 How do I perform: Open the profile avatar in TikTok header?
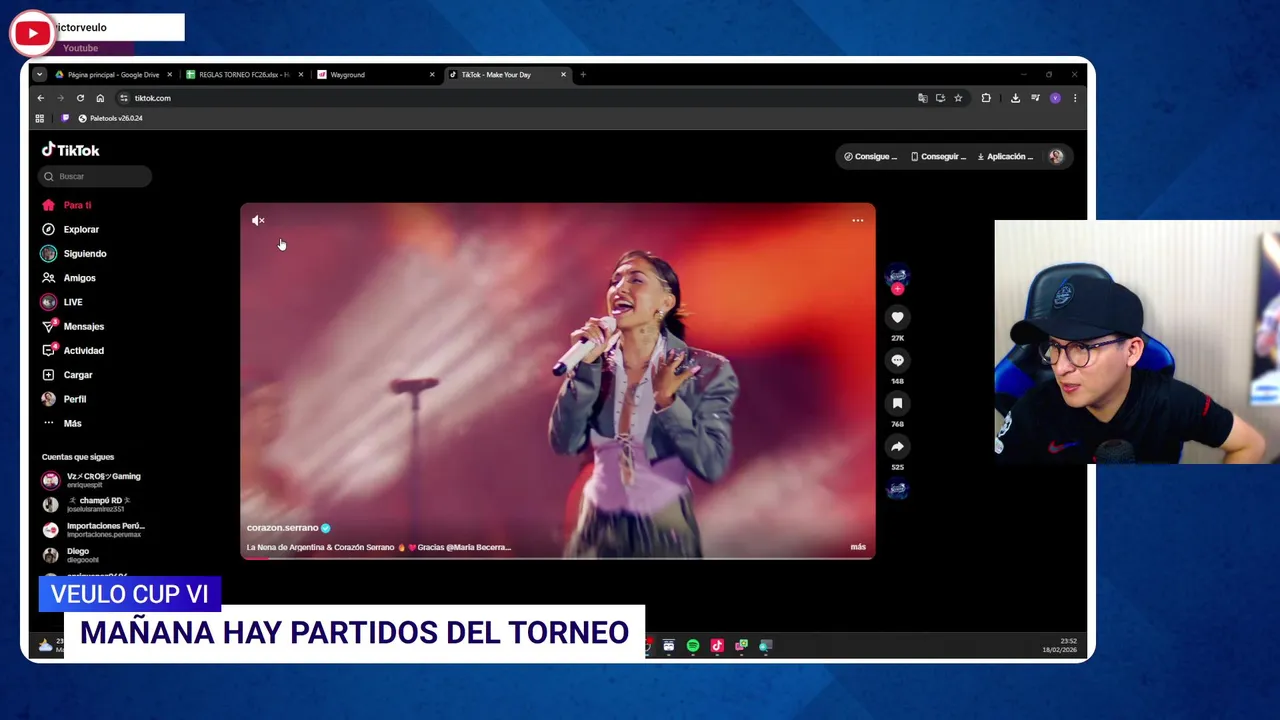[x=1056, y=157]
